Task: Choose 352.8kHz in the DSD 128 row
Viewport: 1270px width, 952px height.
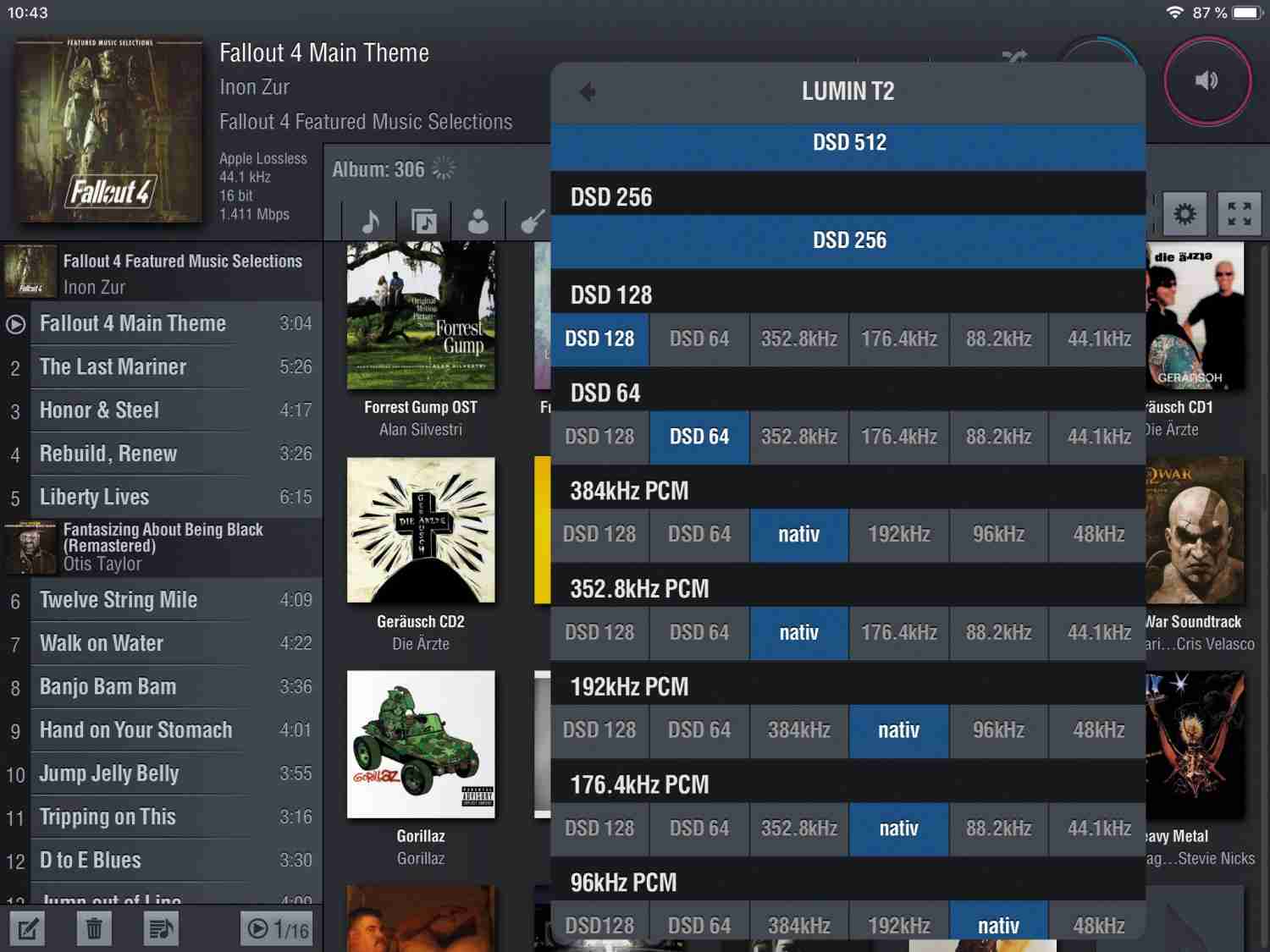Action: click(x=799, y=339)
